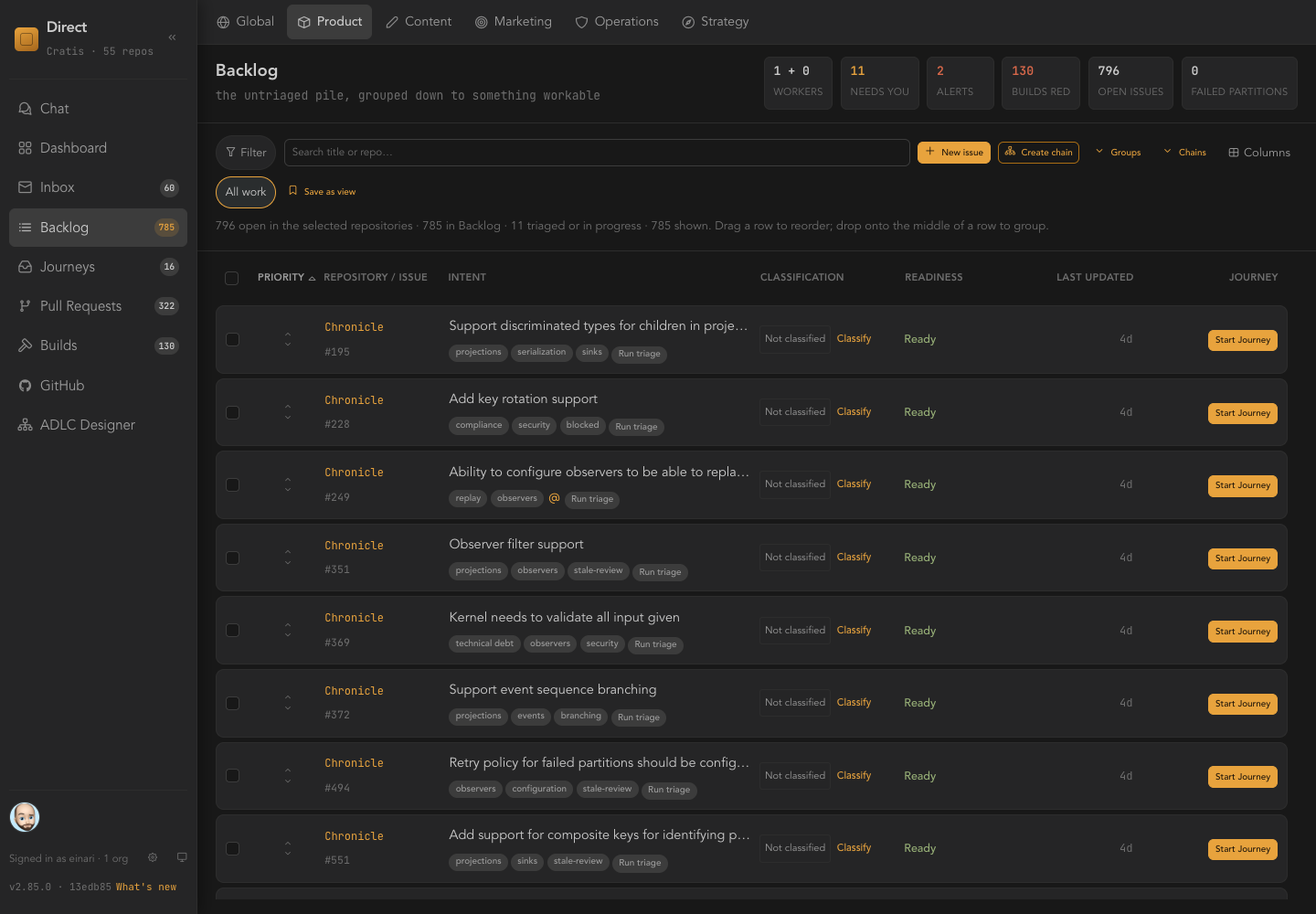Toggle the select-all checkbox in table header
Viewport: 1316px width, 914px height.
coord(232,278)
